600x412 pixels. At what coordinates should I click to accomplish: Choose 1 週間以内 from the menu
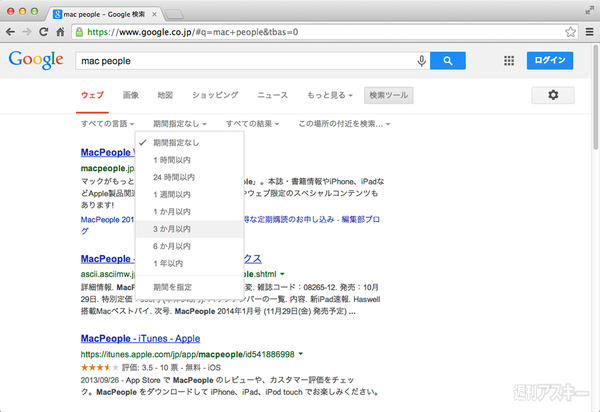[189, 194]
